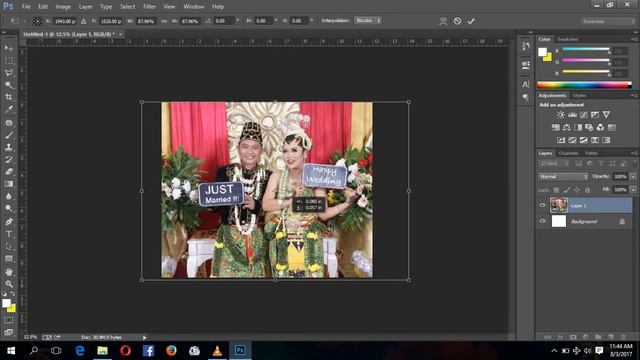Toggle relative positioning triangle for reference point
This screenshot has height=360, width=640.
[83, 21]
